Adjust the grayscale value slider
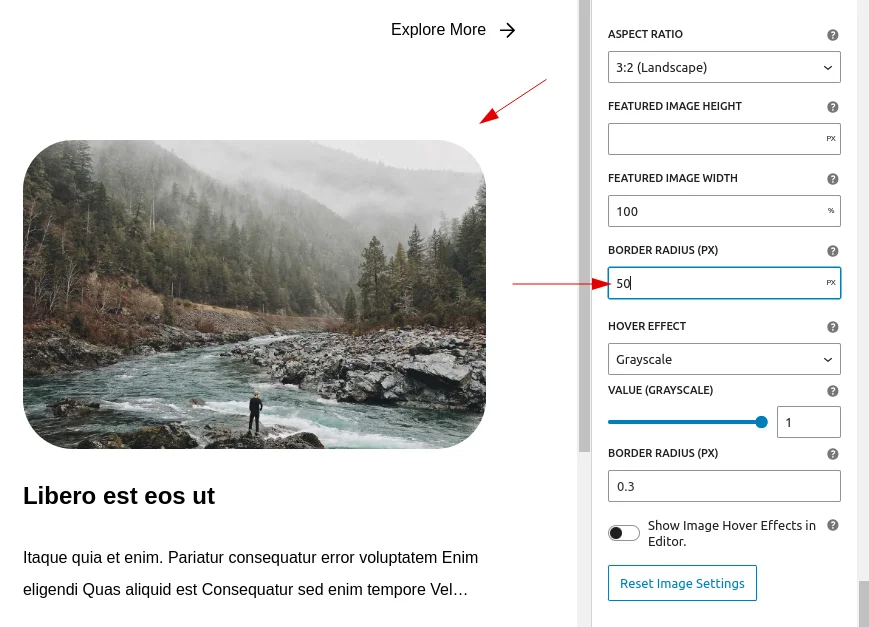This screenshot has width=869, height=627. pos(760,421)
